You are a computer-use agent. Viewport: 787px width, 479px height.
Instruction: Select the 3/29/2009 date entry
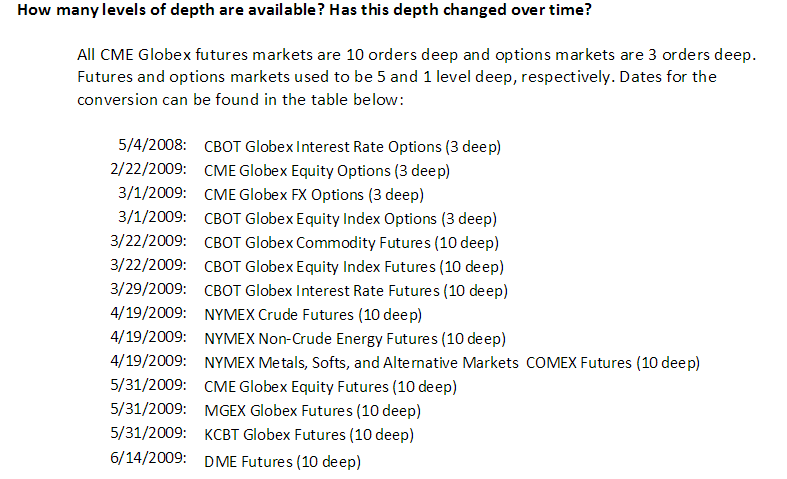148,289
